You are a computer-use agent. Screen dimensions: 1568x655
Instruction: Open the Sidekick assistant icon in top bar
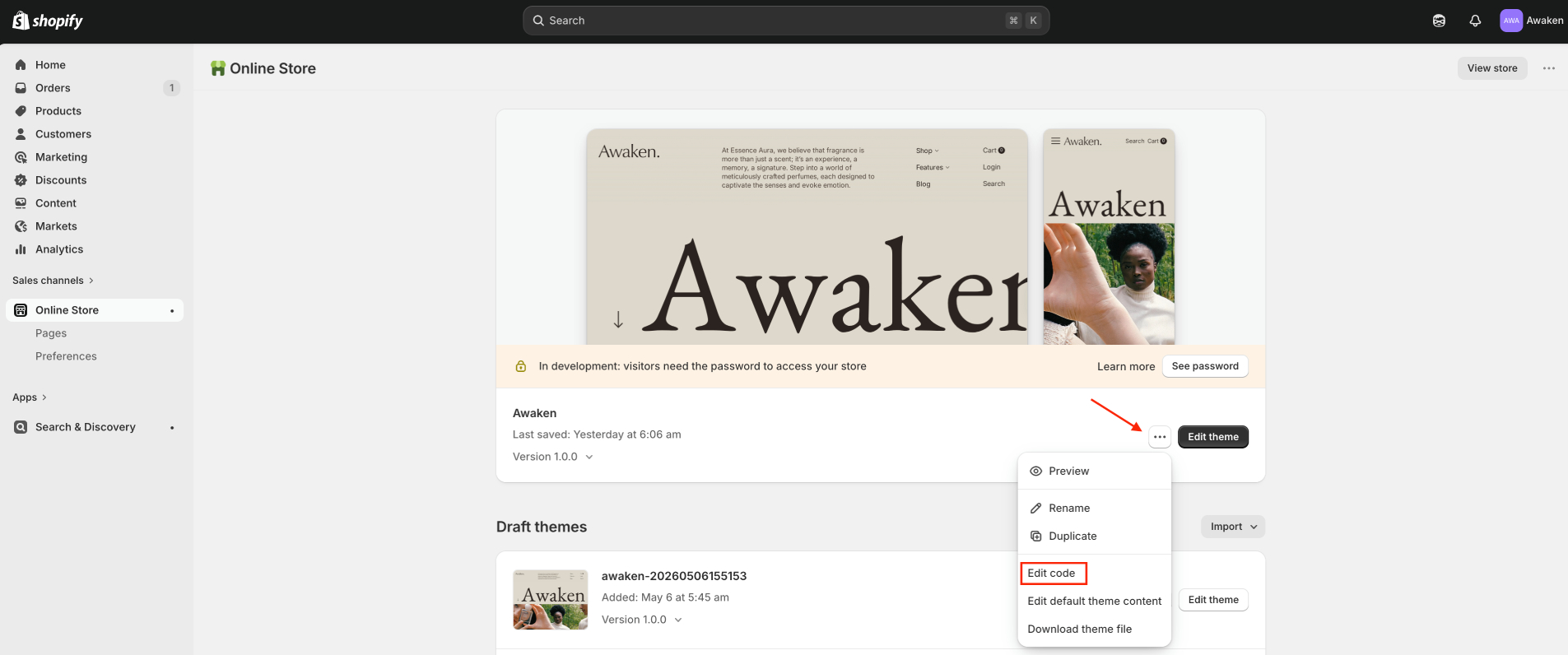click(1439, 21)
